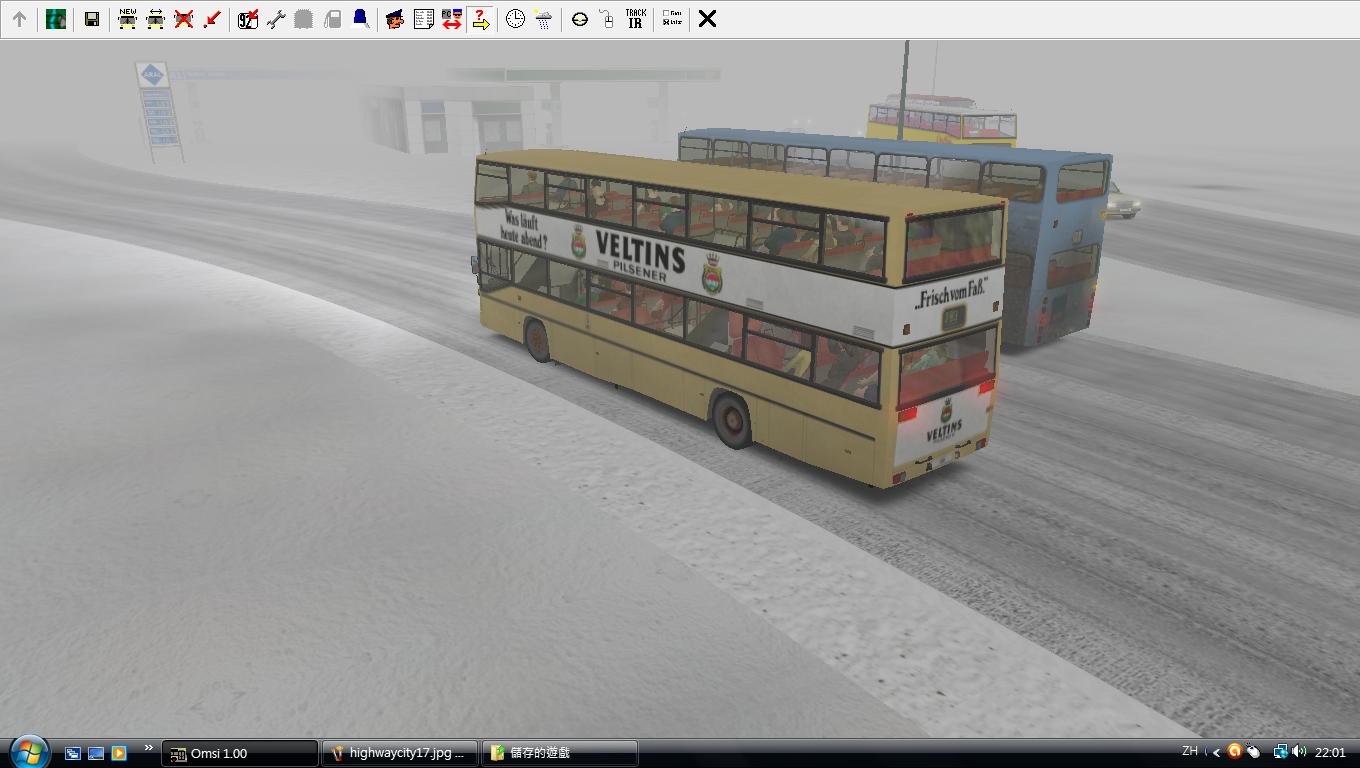Open the weather cloud icon
This screenshot has width=1360, height=768.
543,19
